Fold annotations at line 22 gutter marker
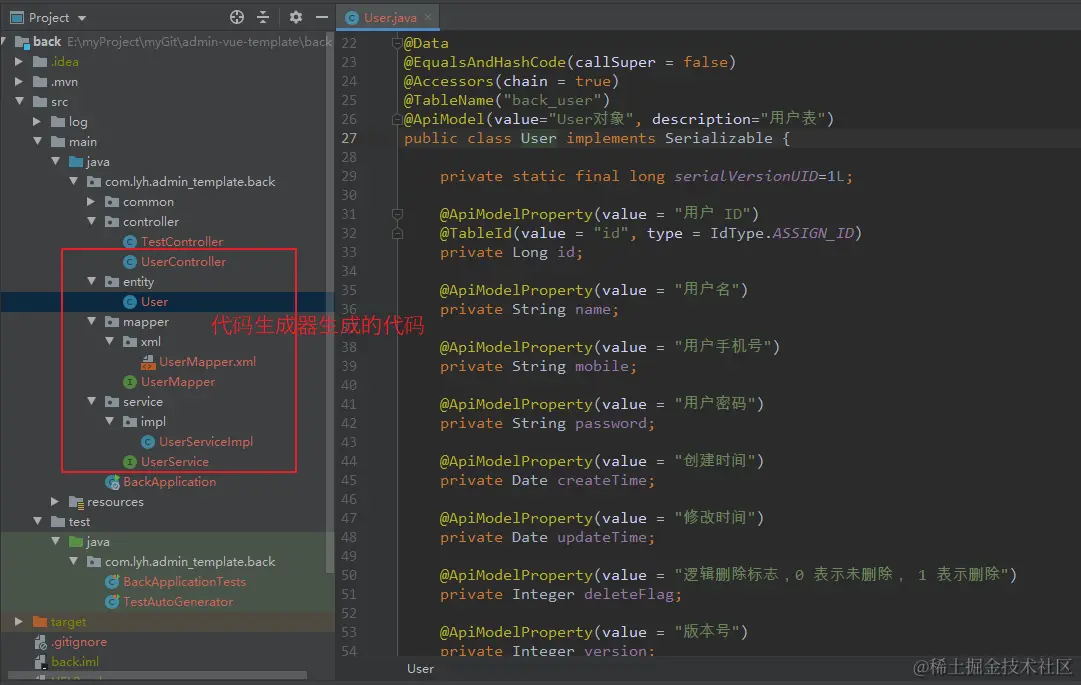 396,43
